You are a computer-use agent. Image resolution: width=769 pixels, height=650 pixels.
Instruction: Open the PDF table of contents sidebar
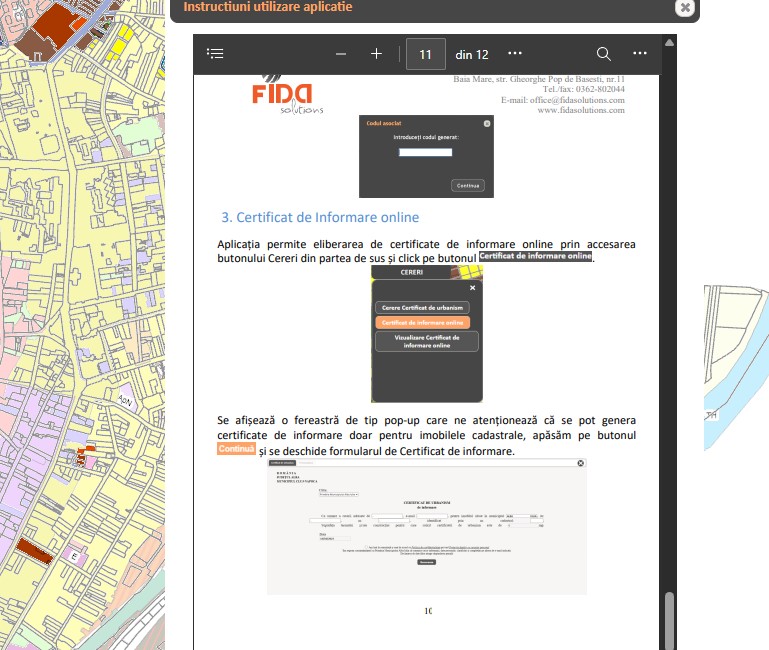(x=215, y=53)
